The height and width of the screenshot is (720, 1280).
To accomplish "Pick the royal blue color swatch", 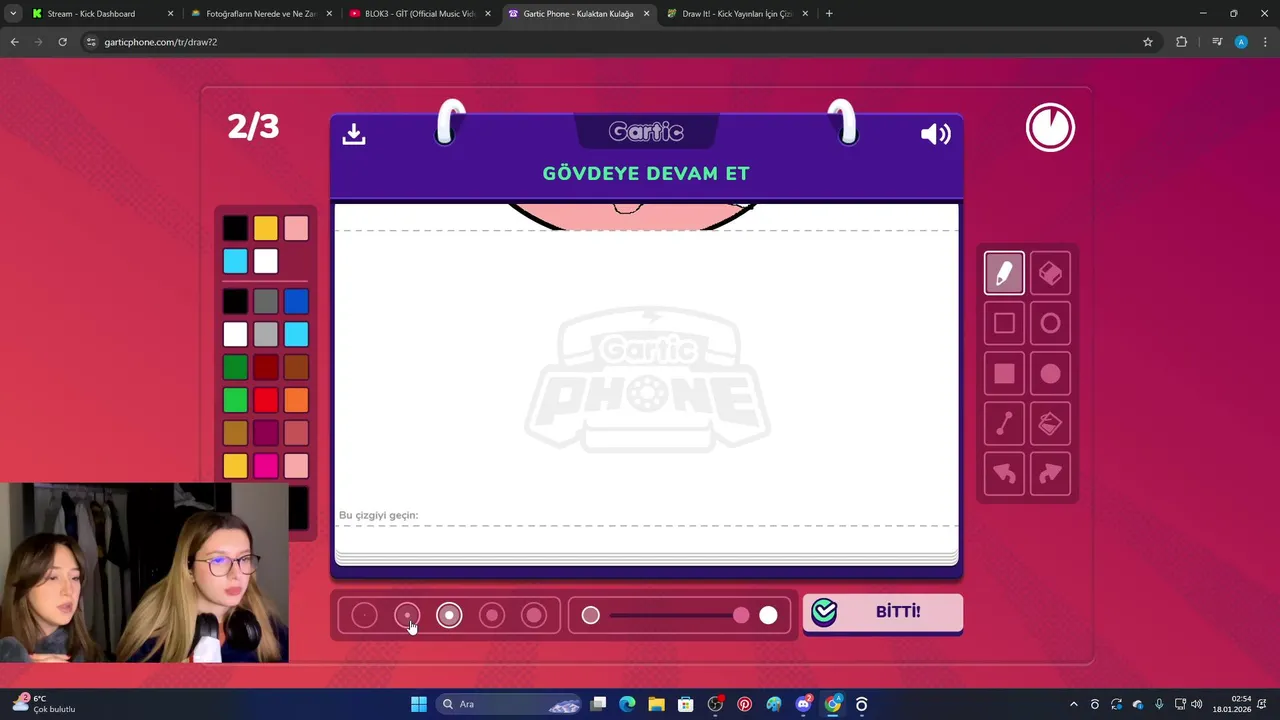I will pos(296,301).
